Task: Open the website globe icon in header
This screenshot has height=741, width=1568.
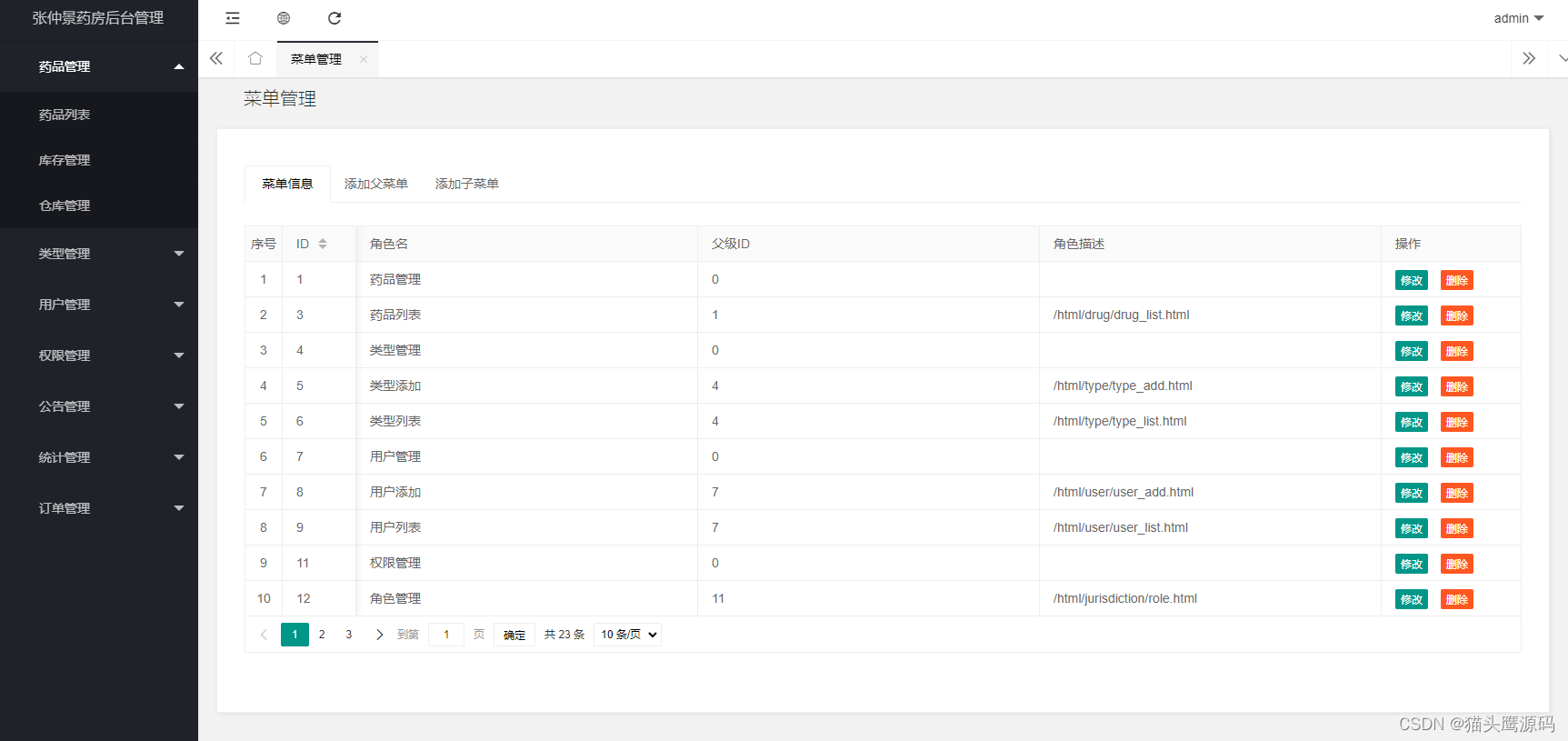Action: pos(284,18)
